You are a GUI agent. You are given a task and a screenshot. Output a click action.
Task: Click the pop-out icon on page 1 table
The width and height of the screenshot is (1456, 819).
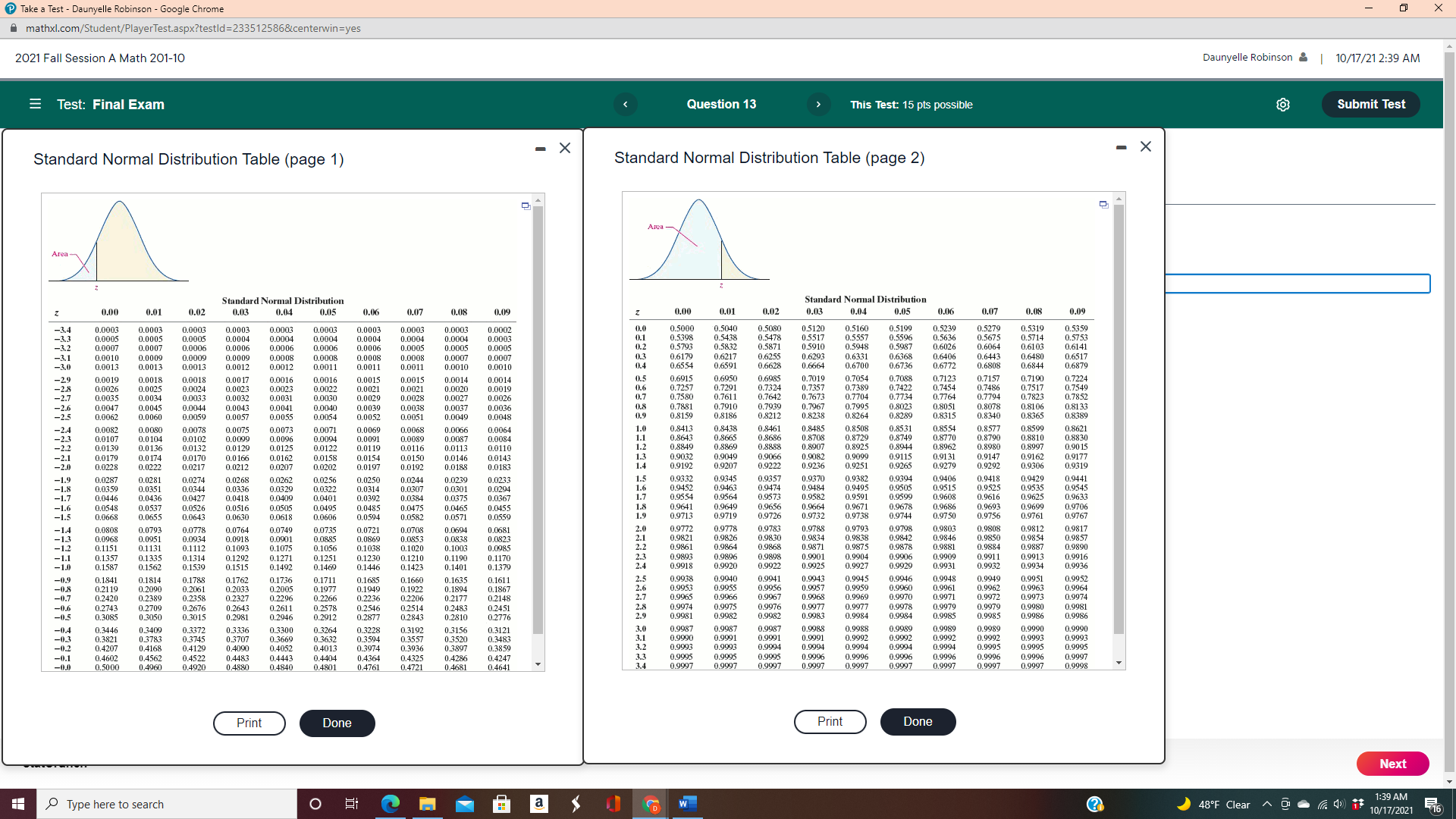(525, 205)
